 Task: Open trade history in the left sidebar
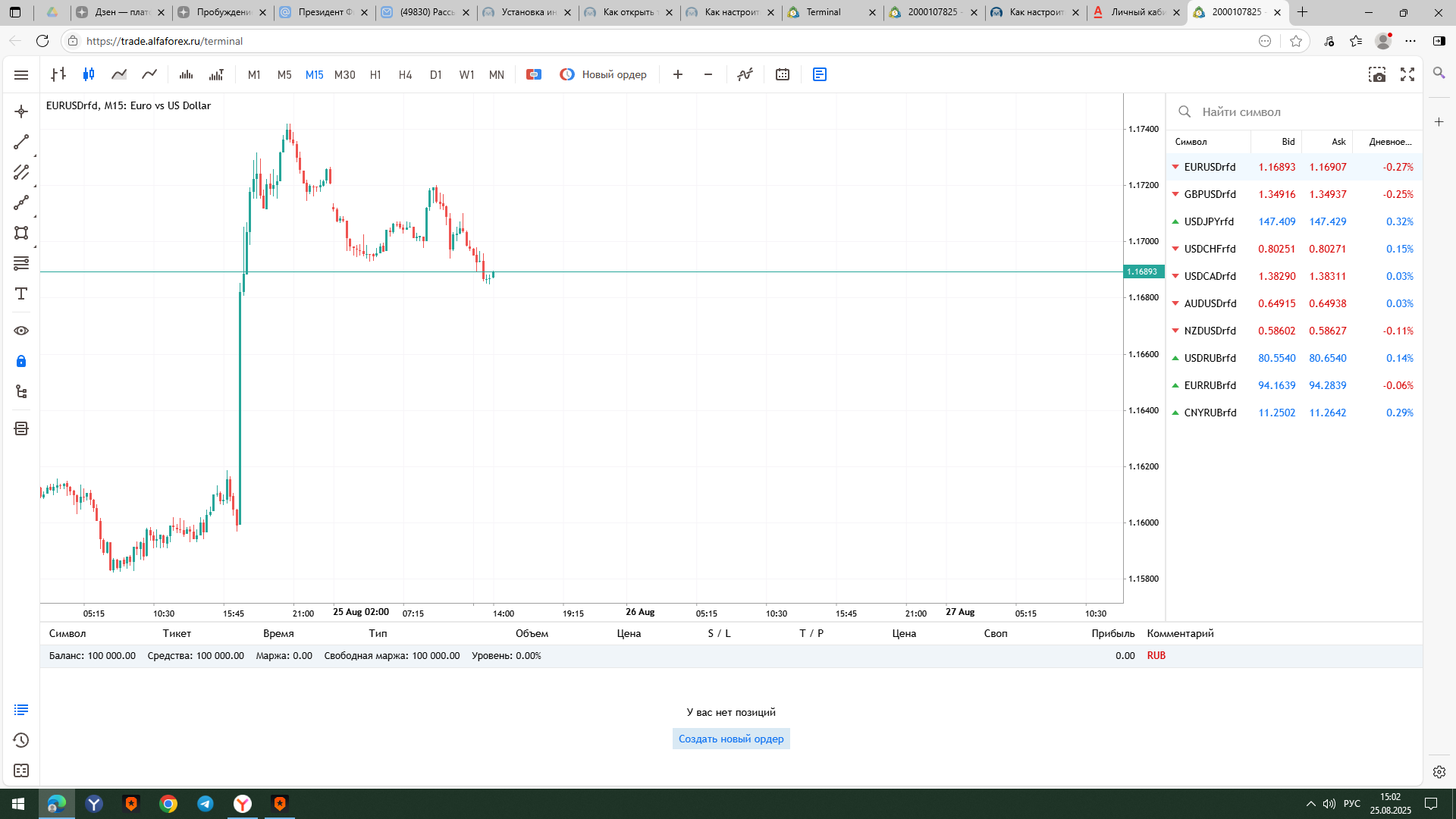pyautogui.click(x=21, y=740)
